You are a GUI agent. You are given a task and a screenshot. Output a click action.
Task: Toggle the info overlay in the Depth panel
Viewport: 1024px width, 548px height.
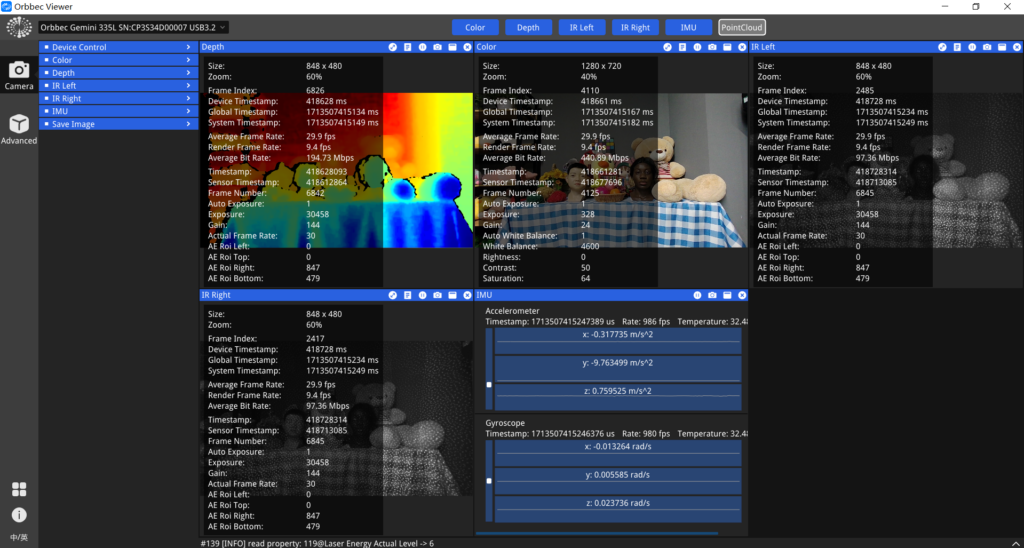tap(408, 47)
